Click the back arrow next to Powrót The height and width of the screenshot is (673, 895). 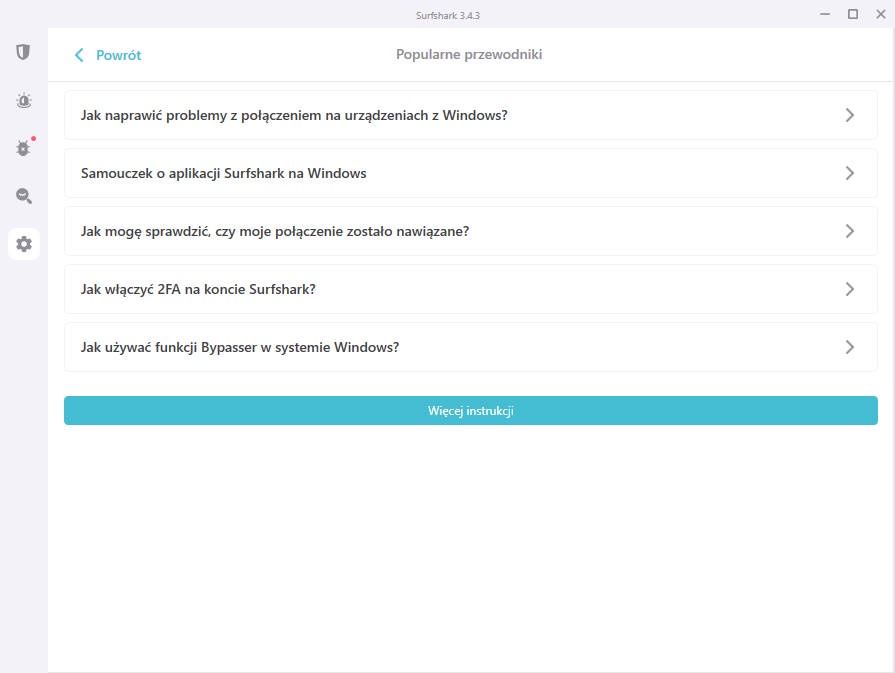point(79,55)
